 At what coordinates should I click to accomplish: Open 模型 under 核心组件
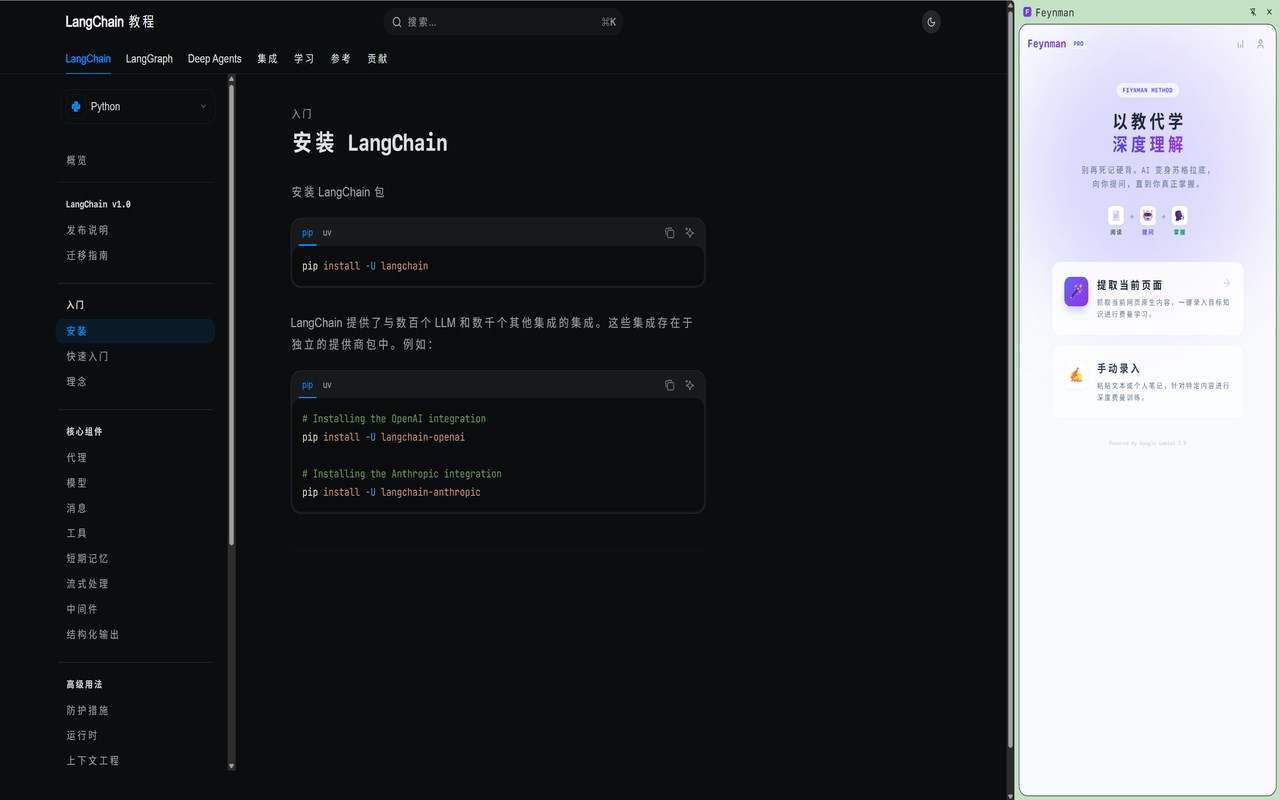point(77,483)
